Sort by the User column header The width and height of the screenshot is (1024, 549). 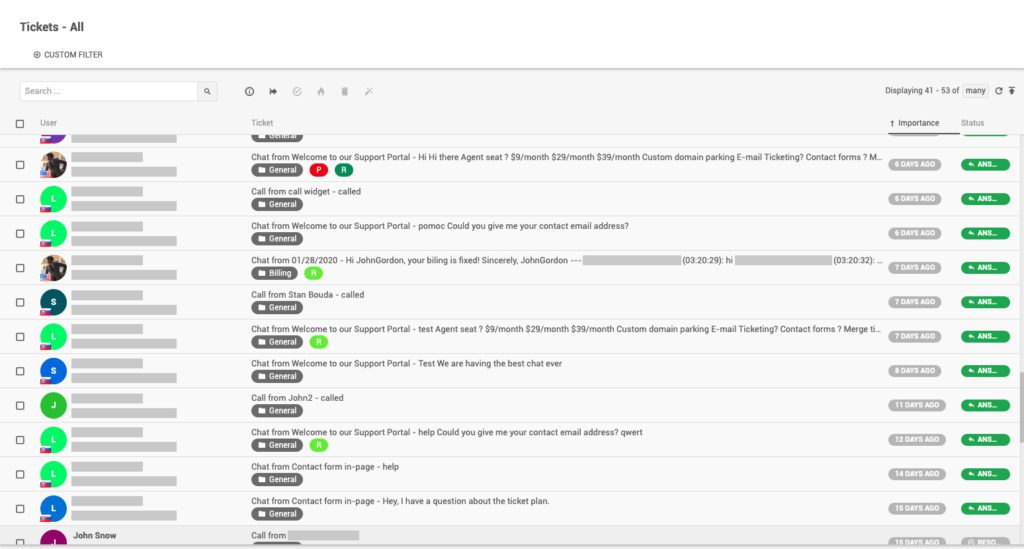[48, 123]
